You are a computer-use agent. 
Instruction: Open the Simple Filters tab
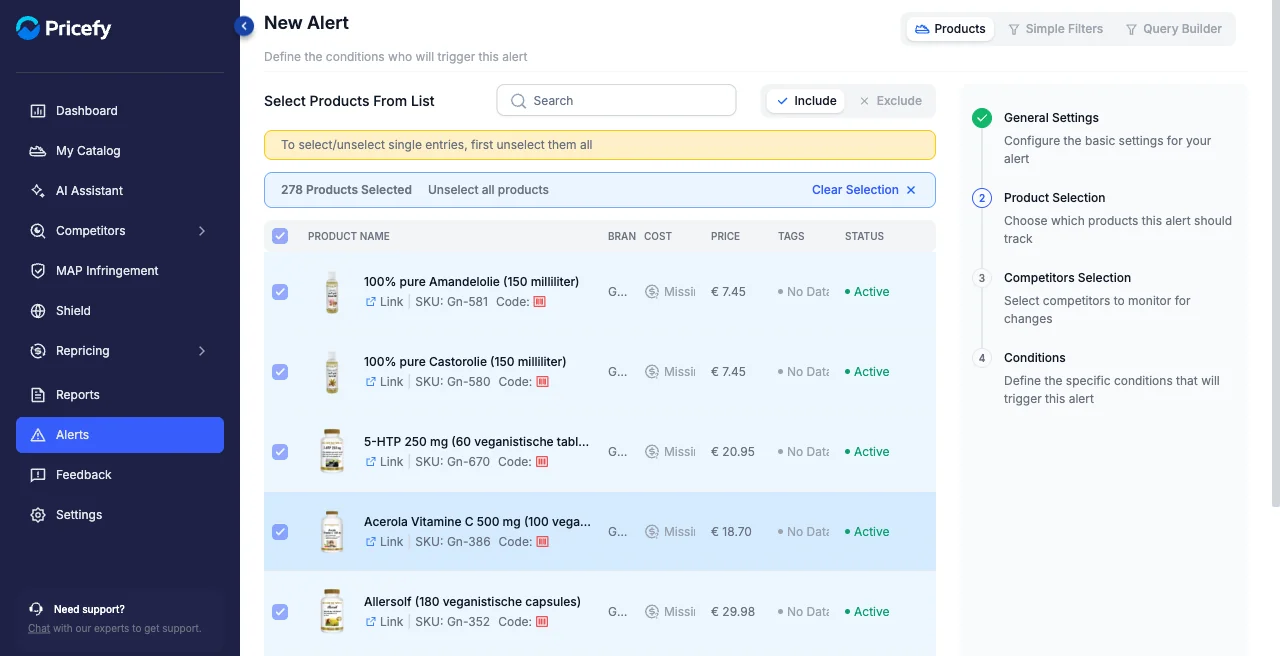click(x=1055, y=29)
